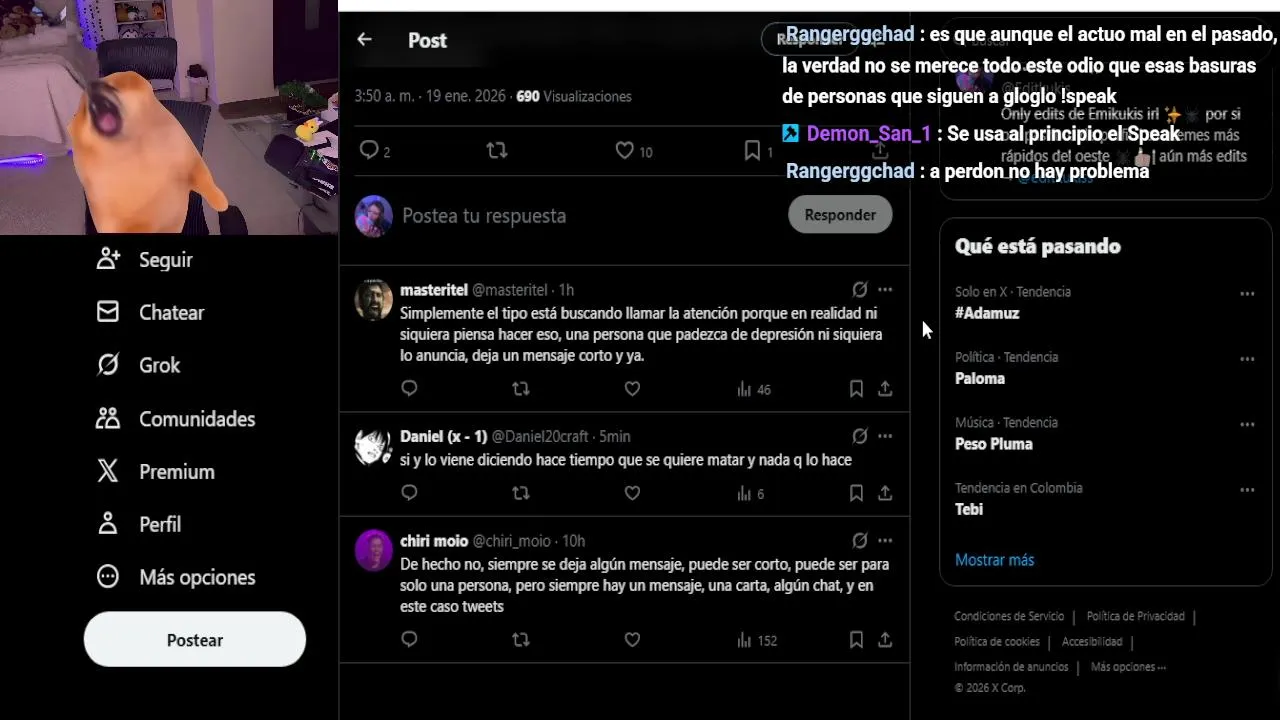Viewport: 1280px width, 720px height.
Task: Click Mostrar más under trends
Action: pos(994,560)
